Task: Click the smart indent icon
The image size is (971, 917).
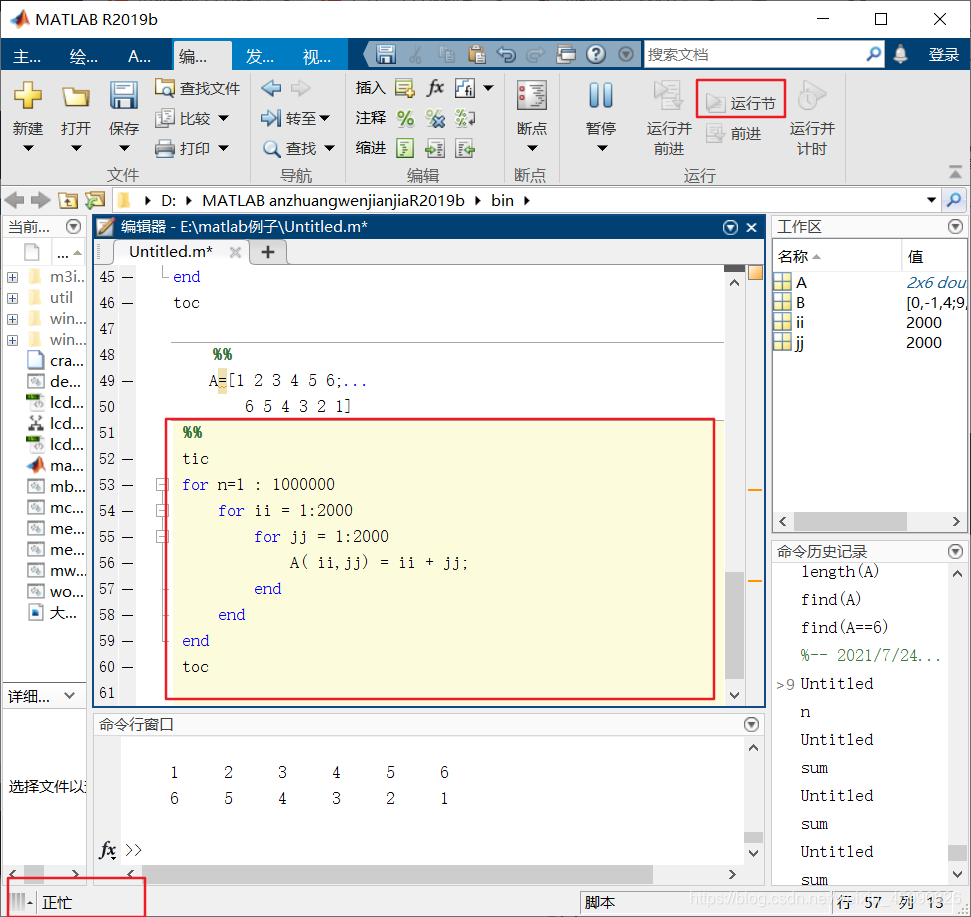Action: pos(405,149)
